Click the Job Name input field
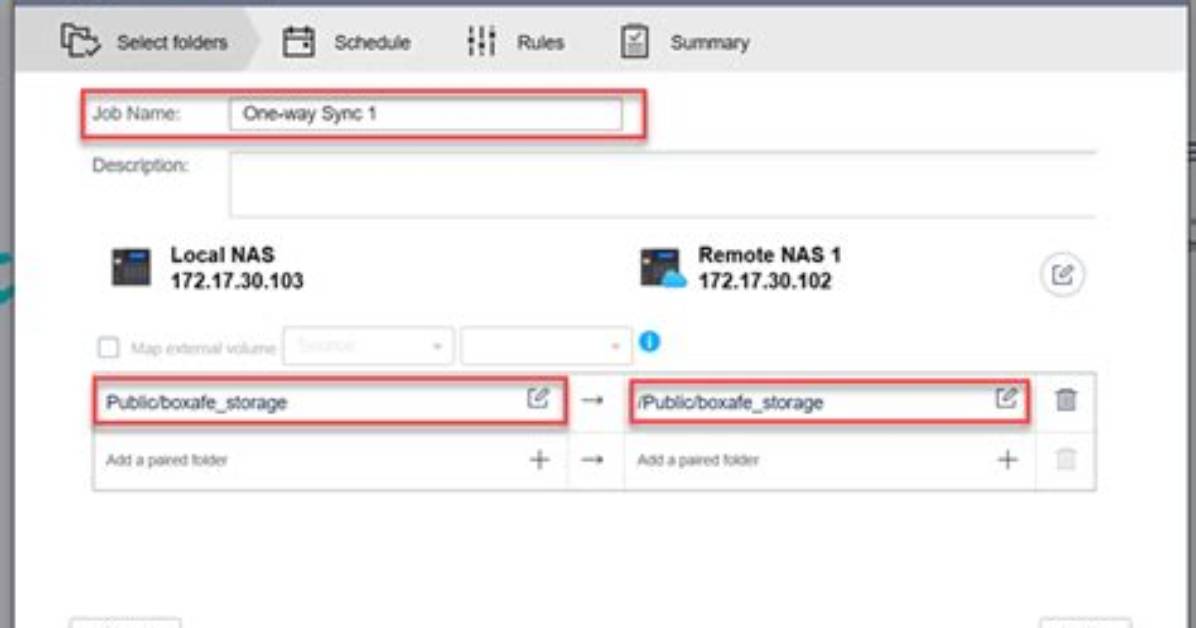The width and height of the screenshot is (1196, 628). pyautogui.click(x=426, y=114)
